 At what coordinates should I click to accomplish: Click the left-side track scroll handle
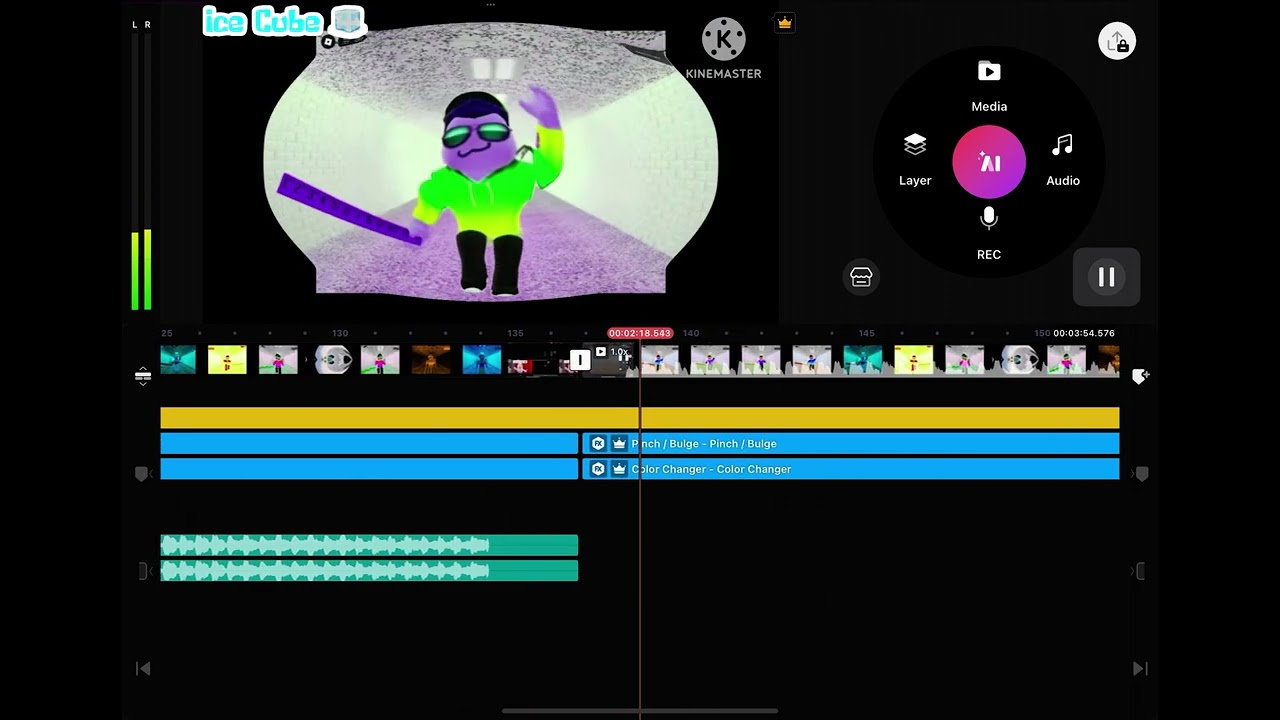coord(142,474)
